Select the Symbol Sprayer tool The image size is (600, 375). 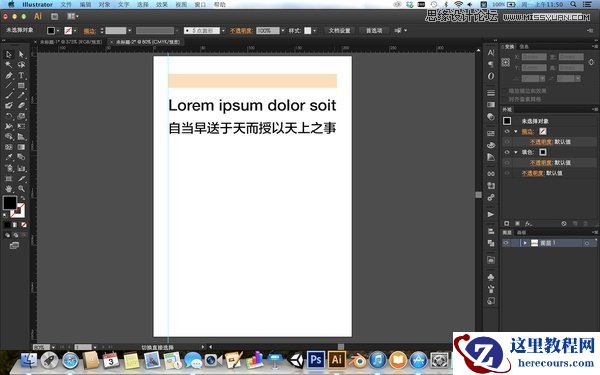(8, 168)
